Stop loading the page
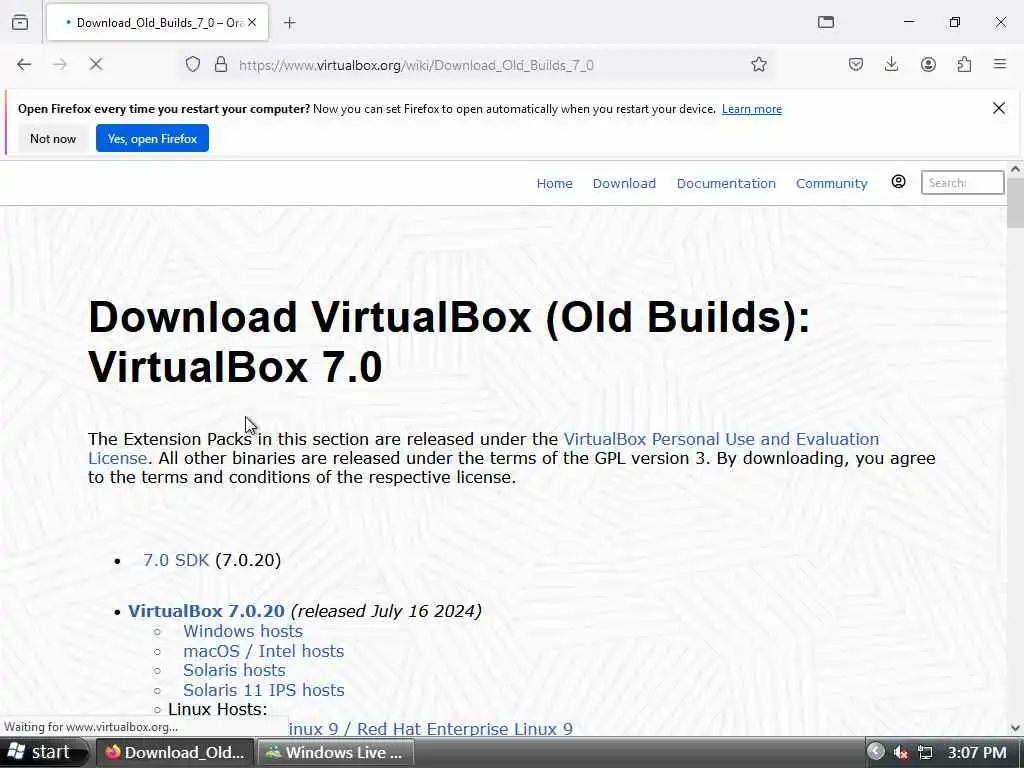 coord(96,64)
